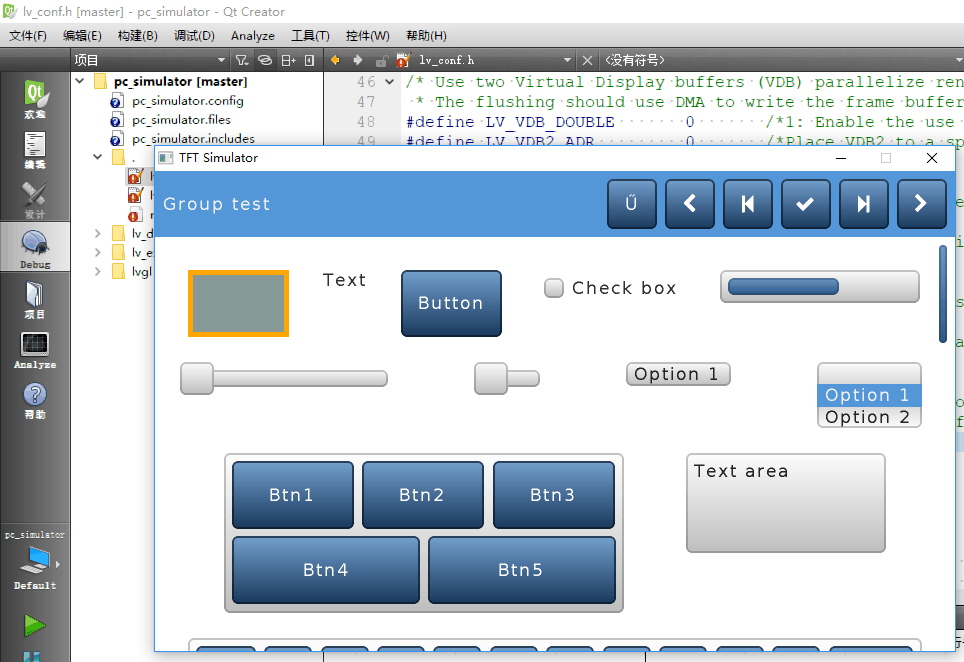Open the Analyze menu

click(x=253, y=36)
